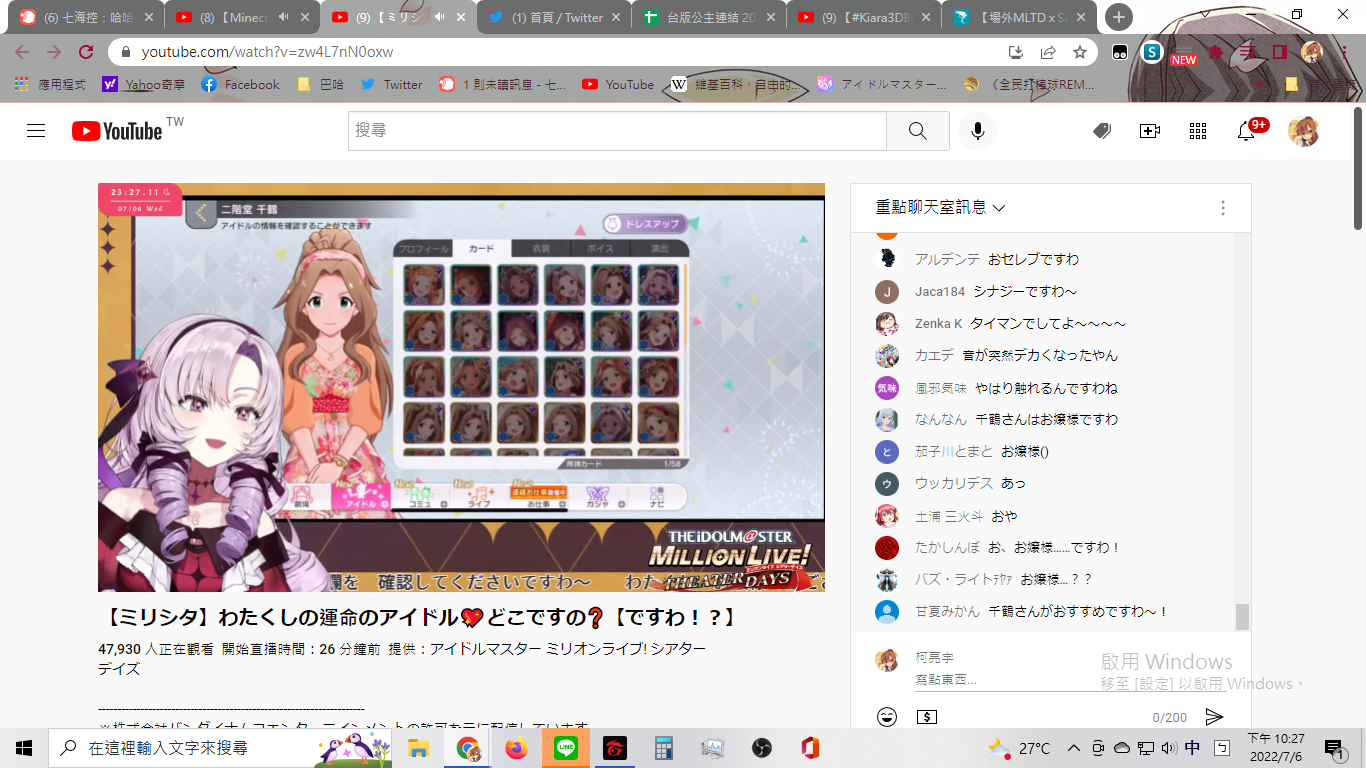Screen dimensions: 1366x768
Task: Switch to the 台版公主連結 tab
Action: [710, 17]
